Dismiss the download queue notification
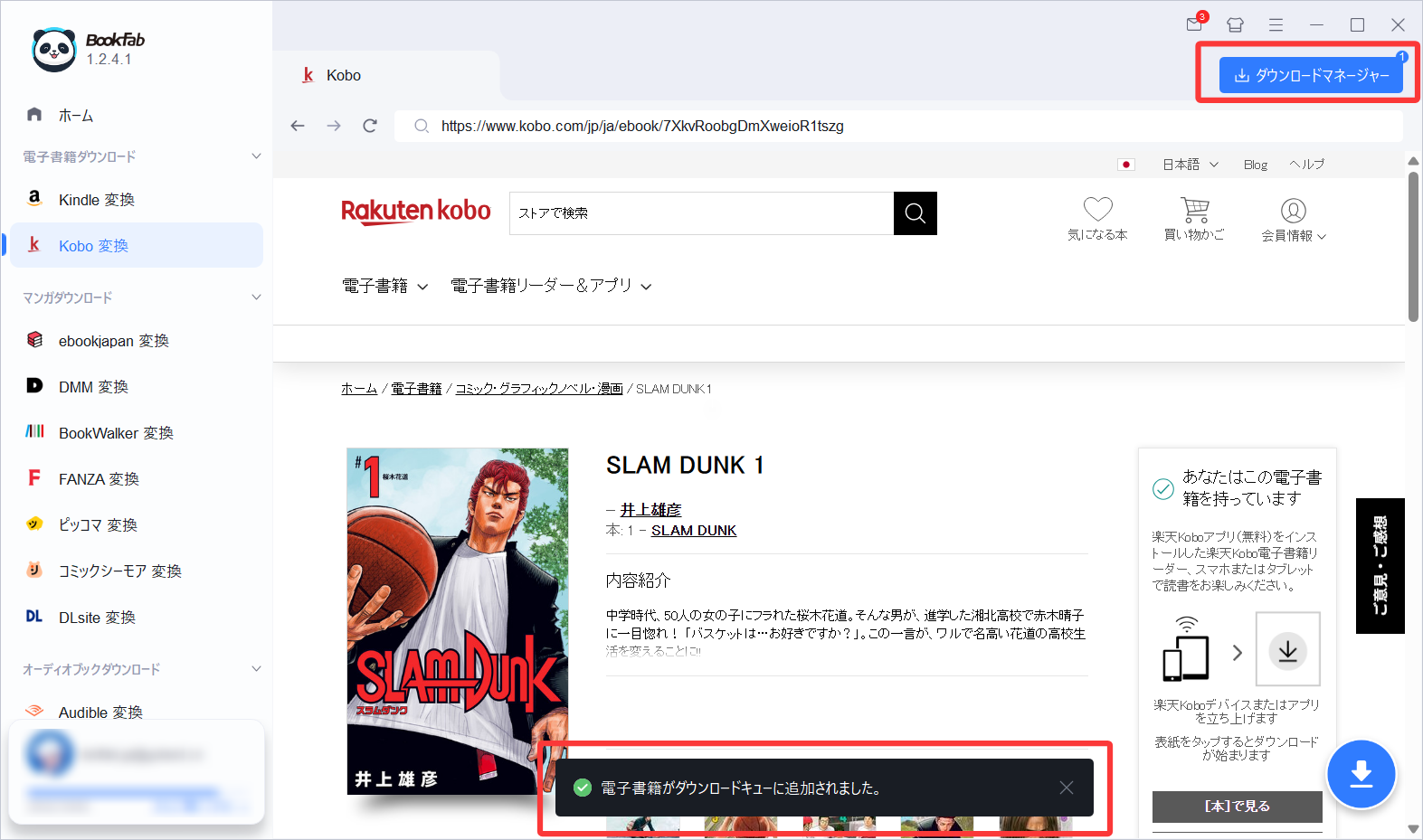The width and height of the screenshot is (1423, 840). click(x=1067, y=788)
